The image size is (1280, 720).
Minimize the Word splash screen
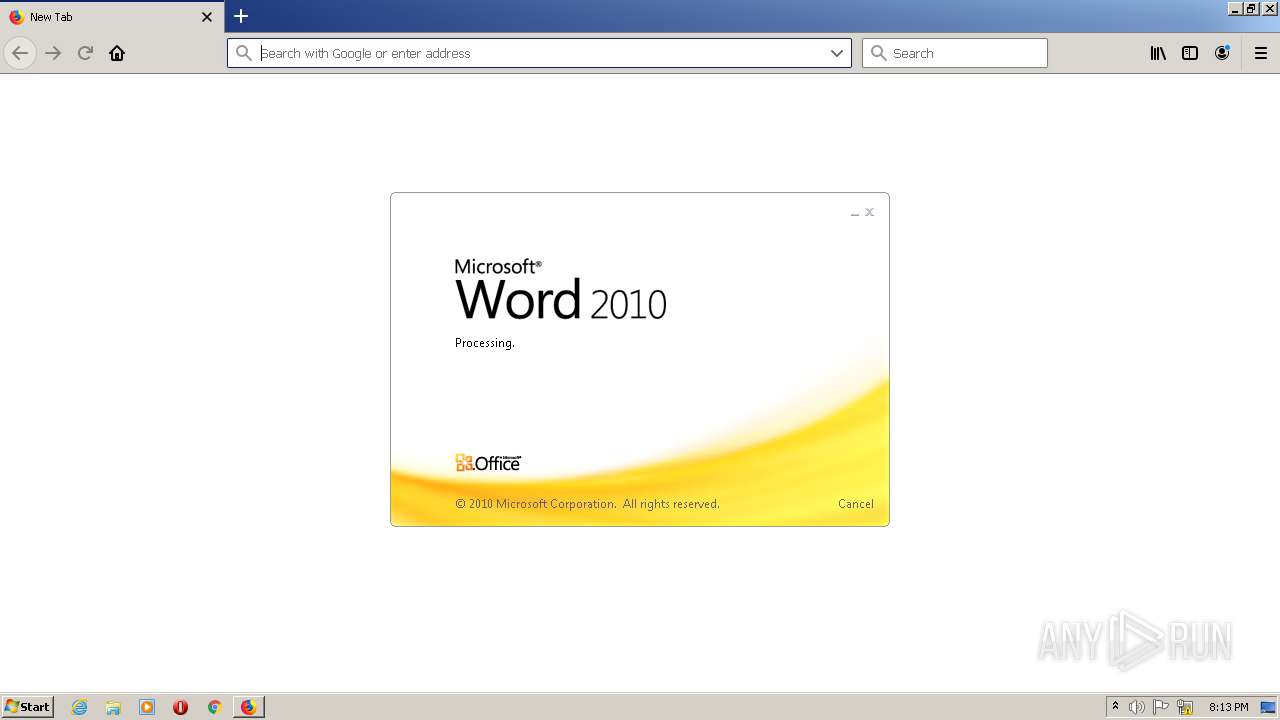tap(855, 213)
